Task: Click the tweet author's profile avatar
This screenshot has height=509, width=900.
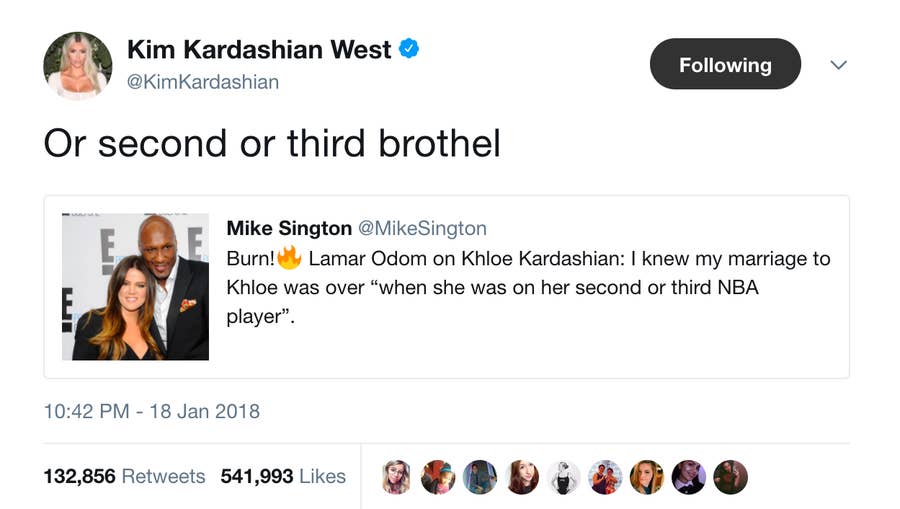Action: [77, 65]
